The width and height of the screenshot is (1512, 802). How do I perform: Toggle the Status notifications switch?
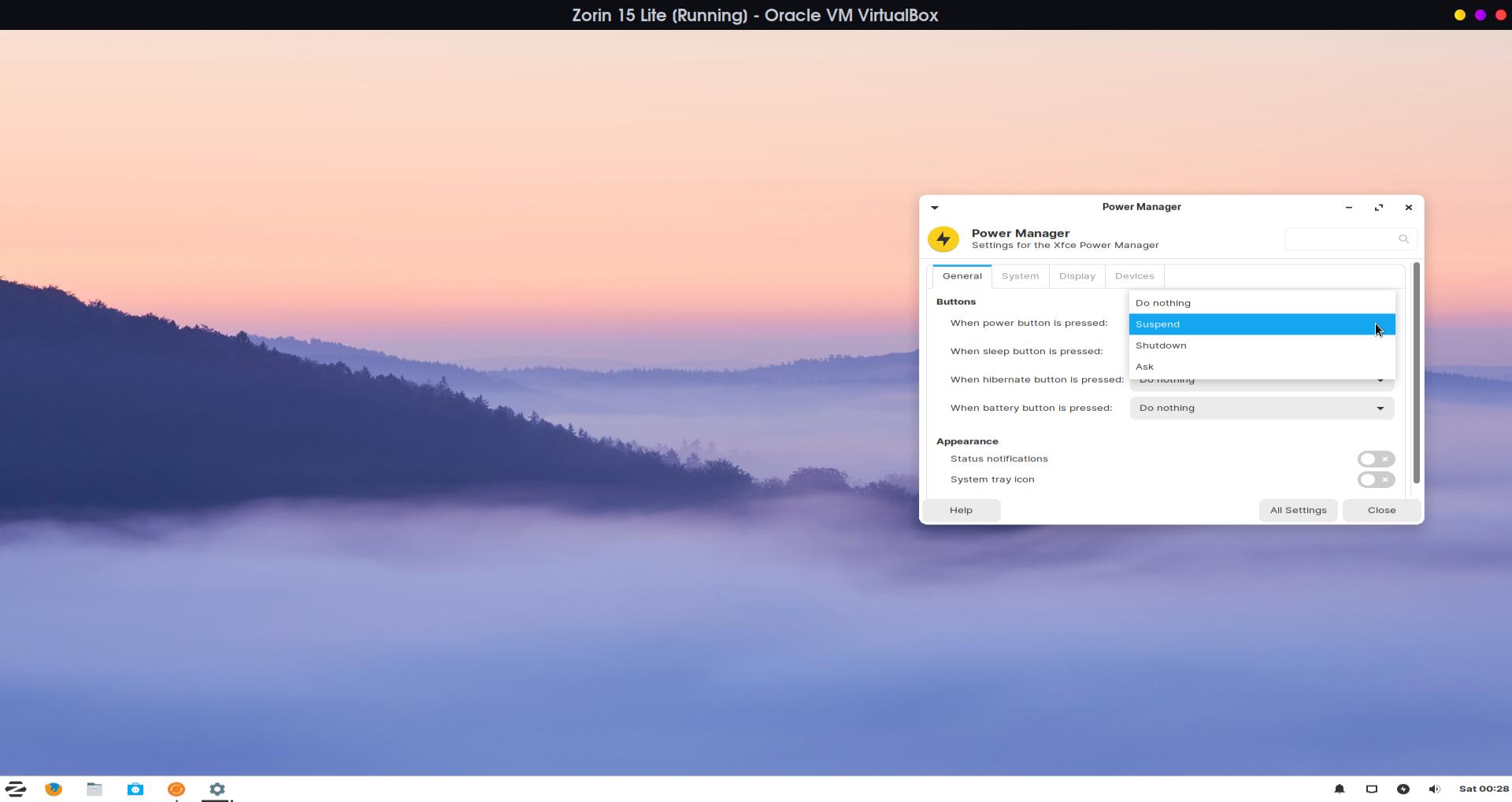click(x=1375, y=459)
